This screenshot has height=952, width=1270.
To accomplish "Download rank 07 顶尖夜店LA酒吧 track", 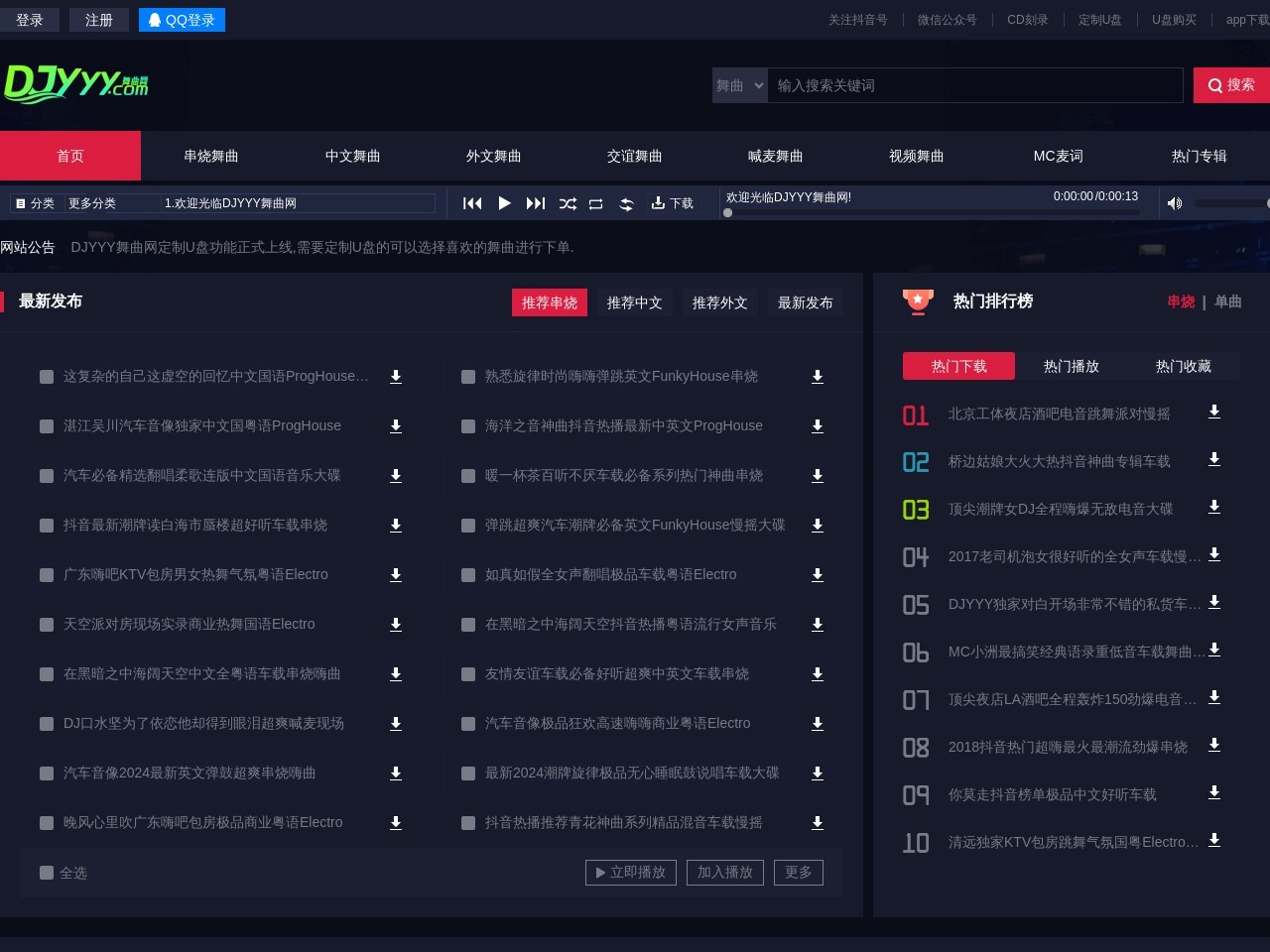I will click(x=1214, y=697).
